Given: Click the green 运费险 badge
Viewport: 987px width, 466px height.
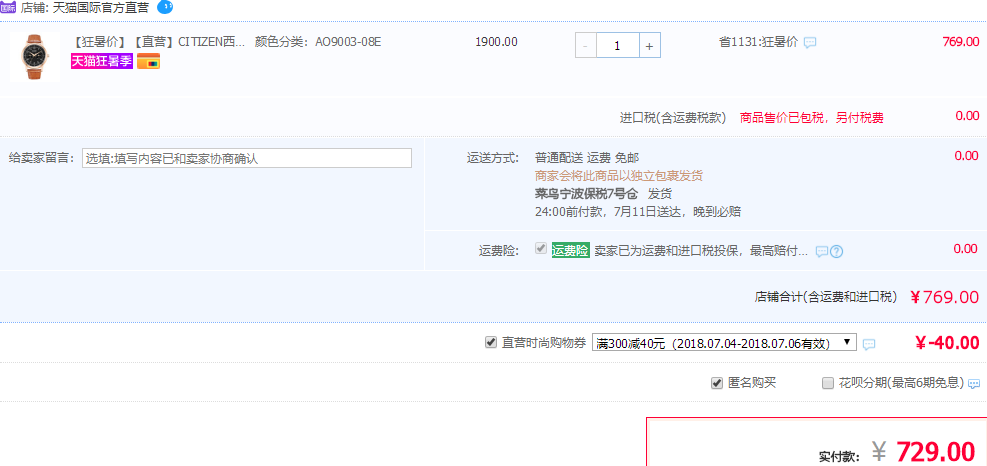Looking at the screenshot, I should [570, 251].
